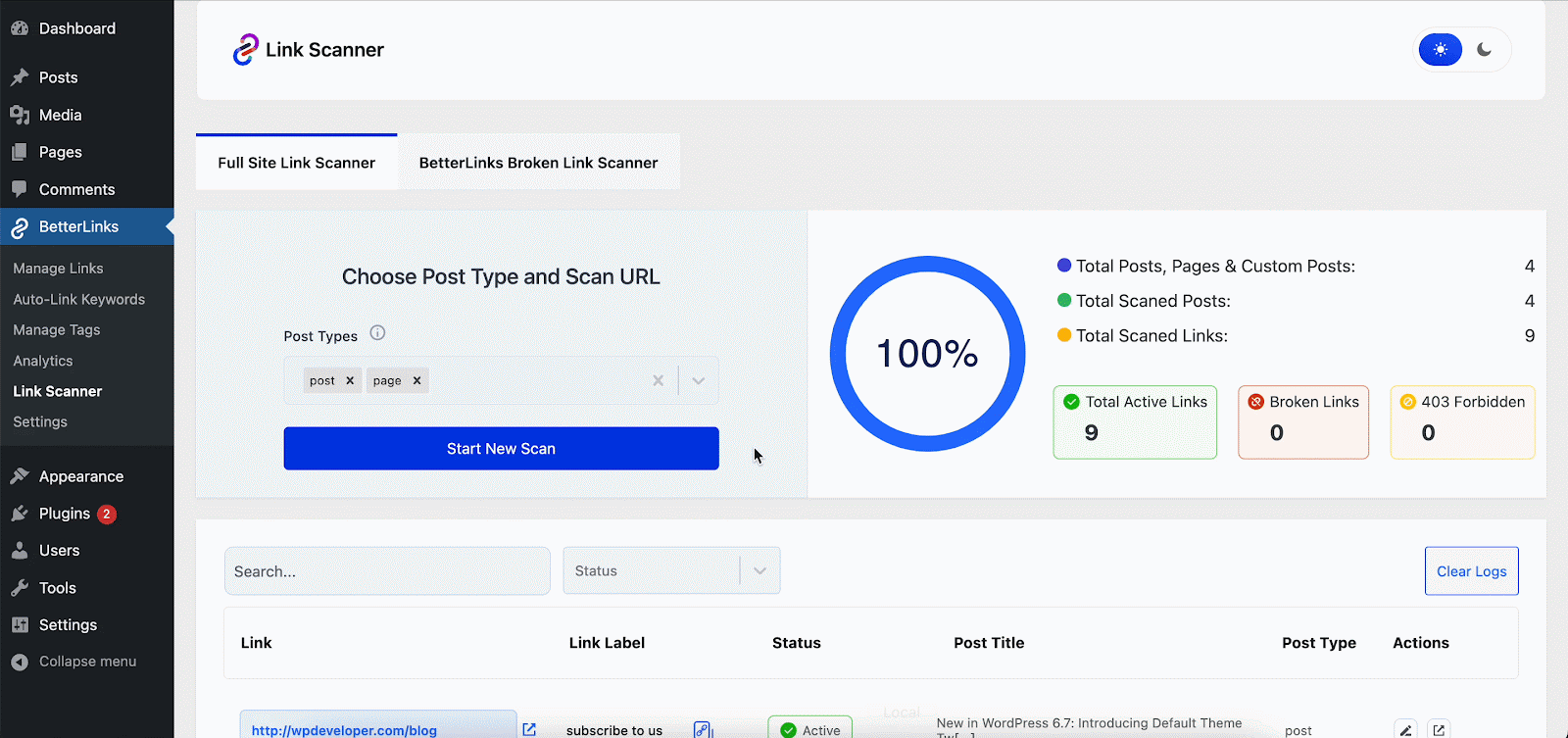
Task: Click the Link Label column header
Action: click(607, 643)
